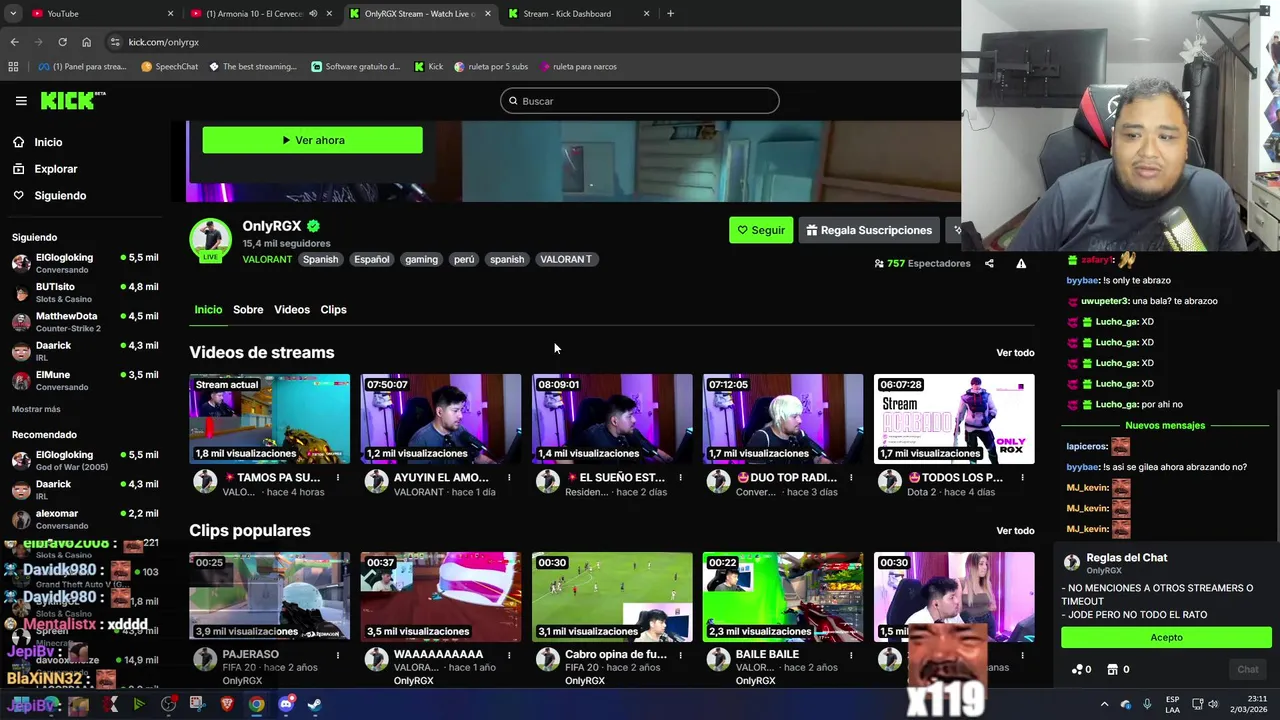Follow the channel with the Seguir button
The width and height of the screenshot is (1280, 720).
(761, 230)
